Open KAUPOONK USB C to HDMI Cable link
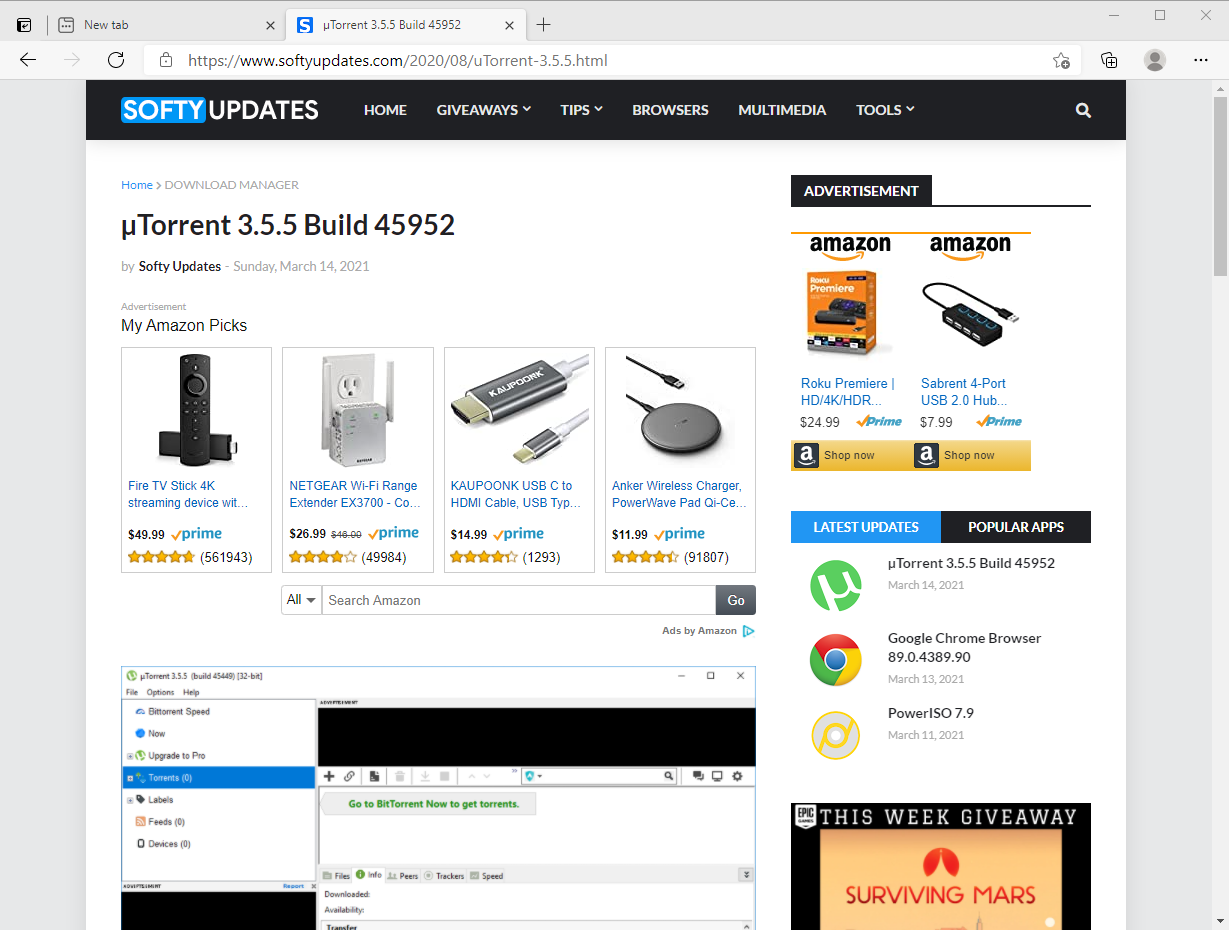The image size is (1229, 930). (x=514, y=494)
